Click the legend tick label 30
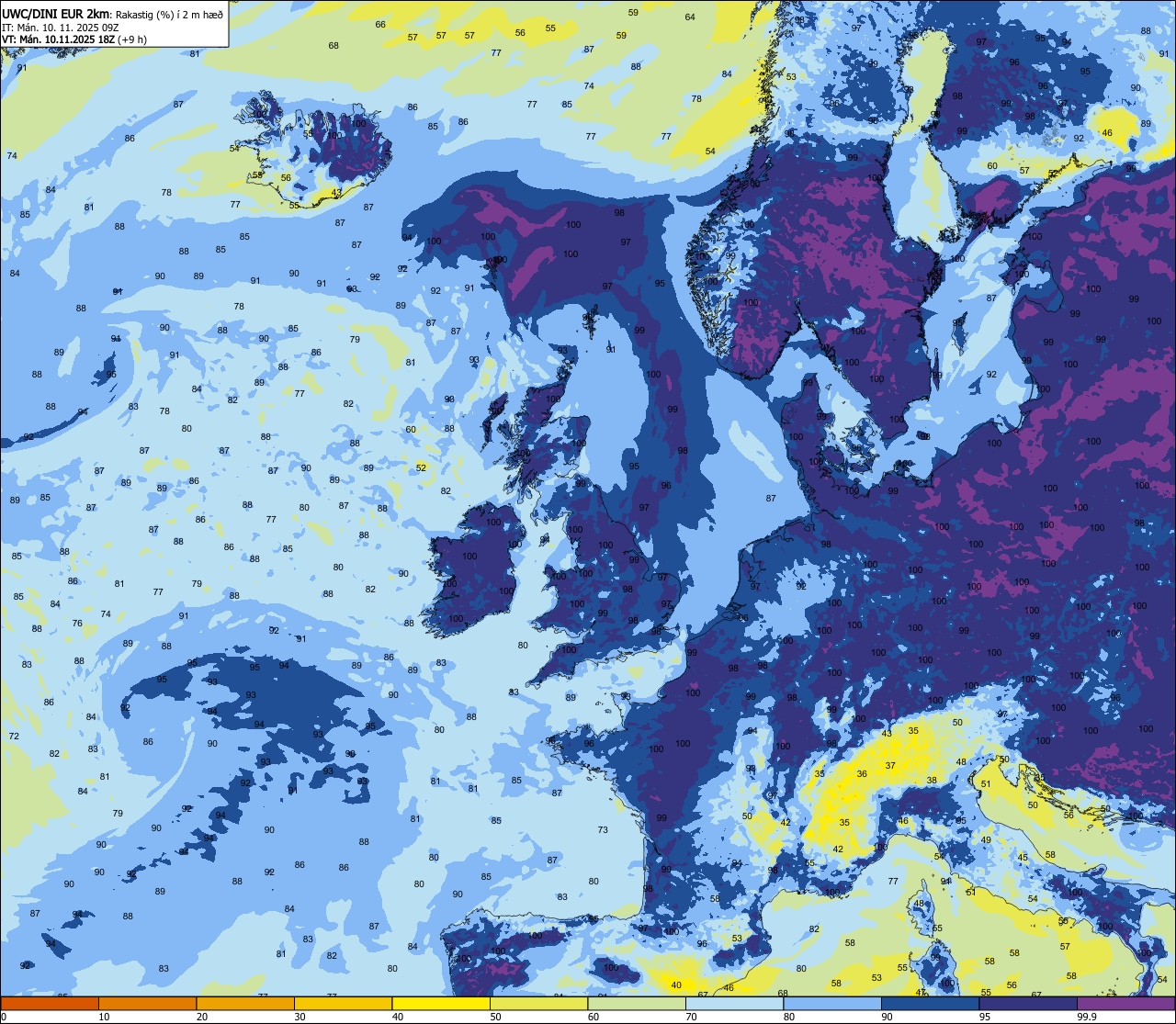Image resolution: width=1176 pixels, height=1024 pixels. coord(300,1017)
